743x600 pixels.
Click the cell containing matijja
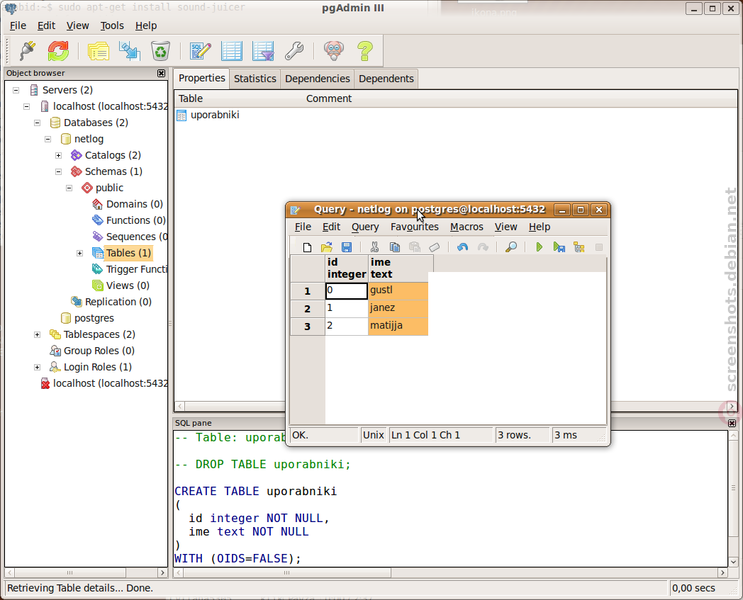(398, 326)
